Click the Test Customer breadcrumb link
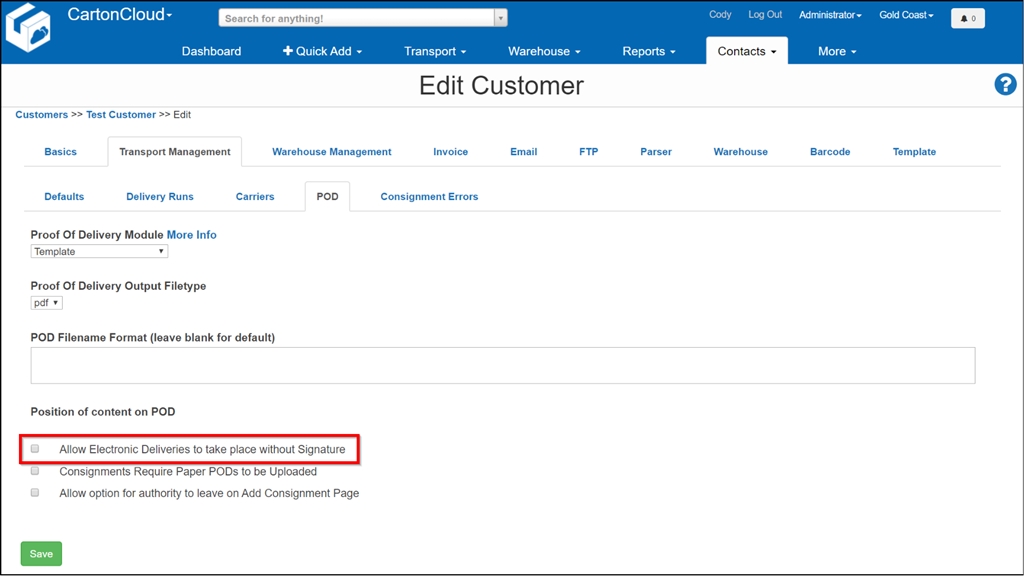1024x578 pixels. point(121,114)
